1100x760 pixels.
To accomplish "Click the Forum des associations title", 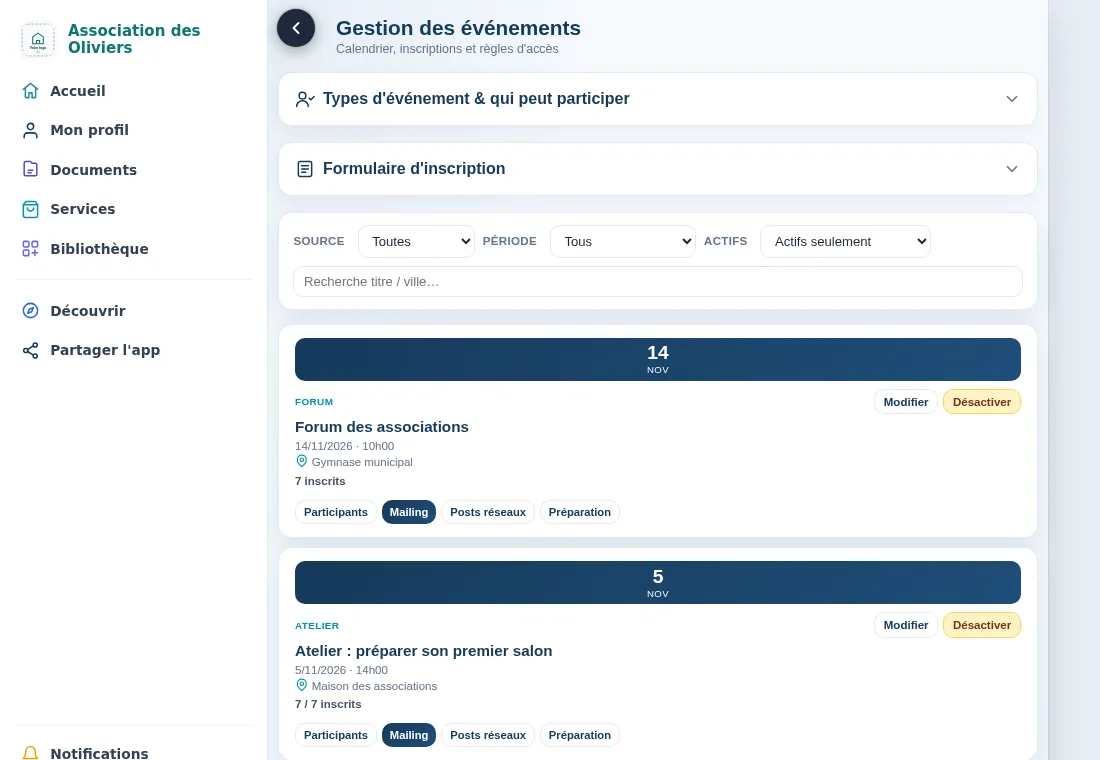I will [382, 427].
